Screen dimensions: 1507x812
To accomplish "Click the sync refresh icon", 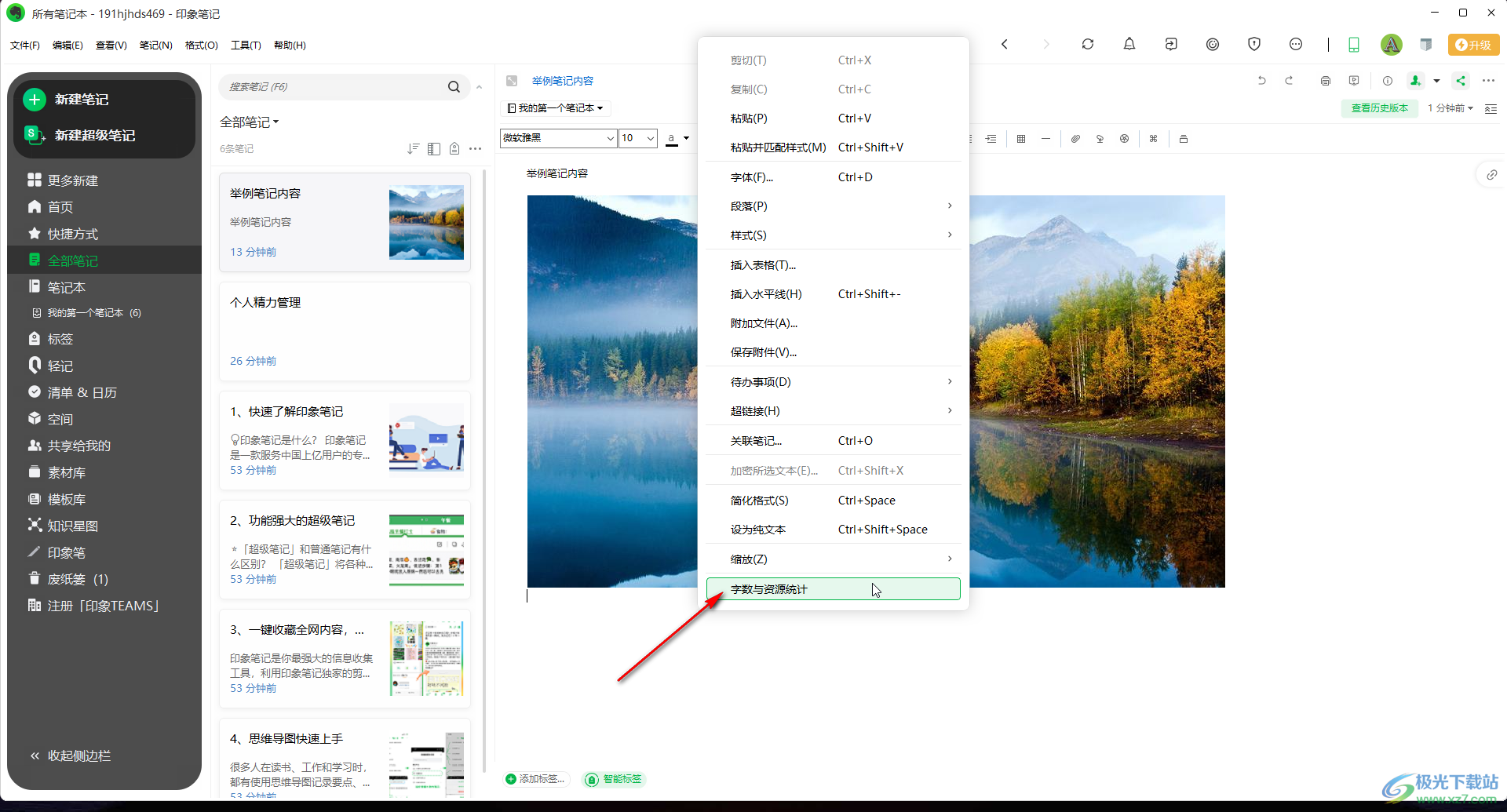I will pyautogui.click(x=1087, y=45).
